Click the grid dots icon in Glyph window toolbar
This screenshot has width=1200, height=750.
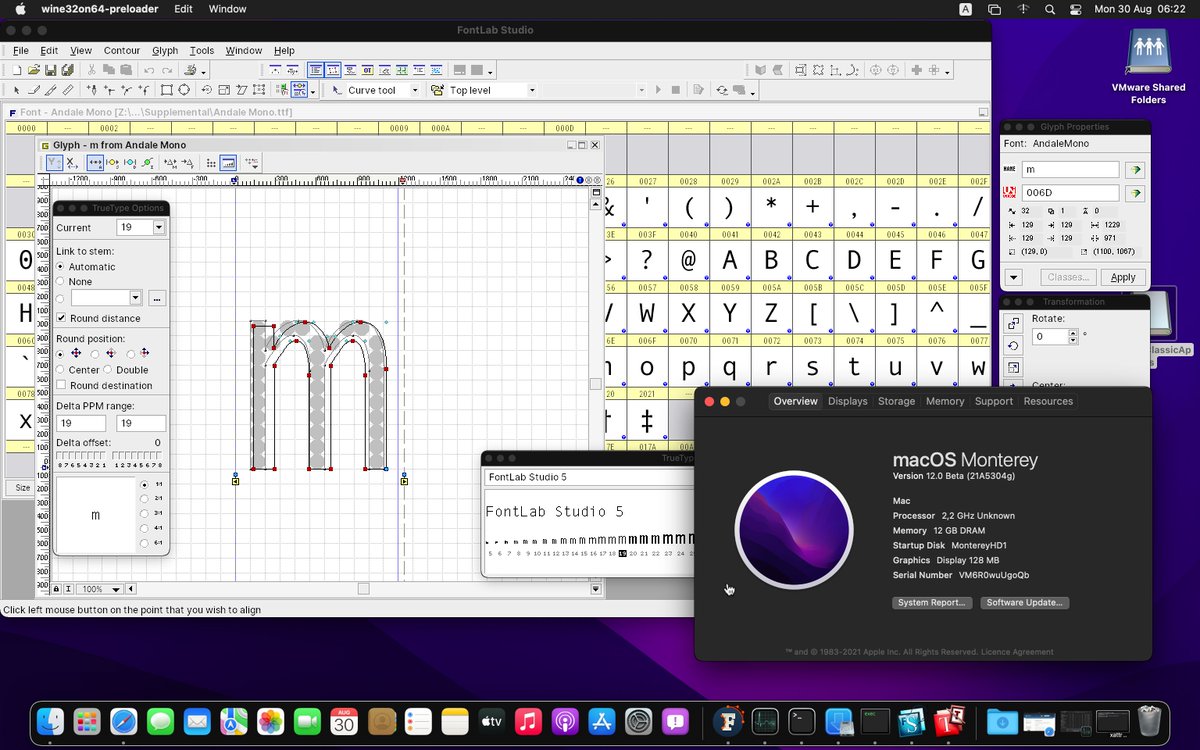tap(211, 162)
